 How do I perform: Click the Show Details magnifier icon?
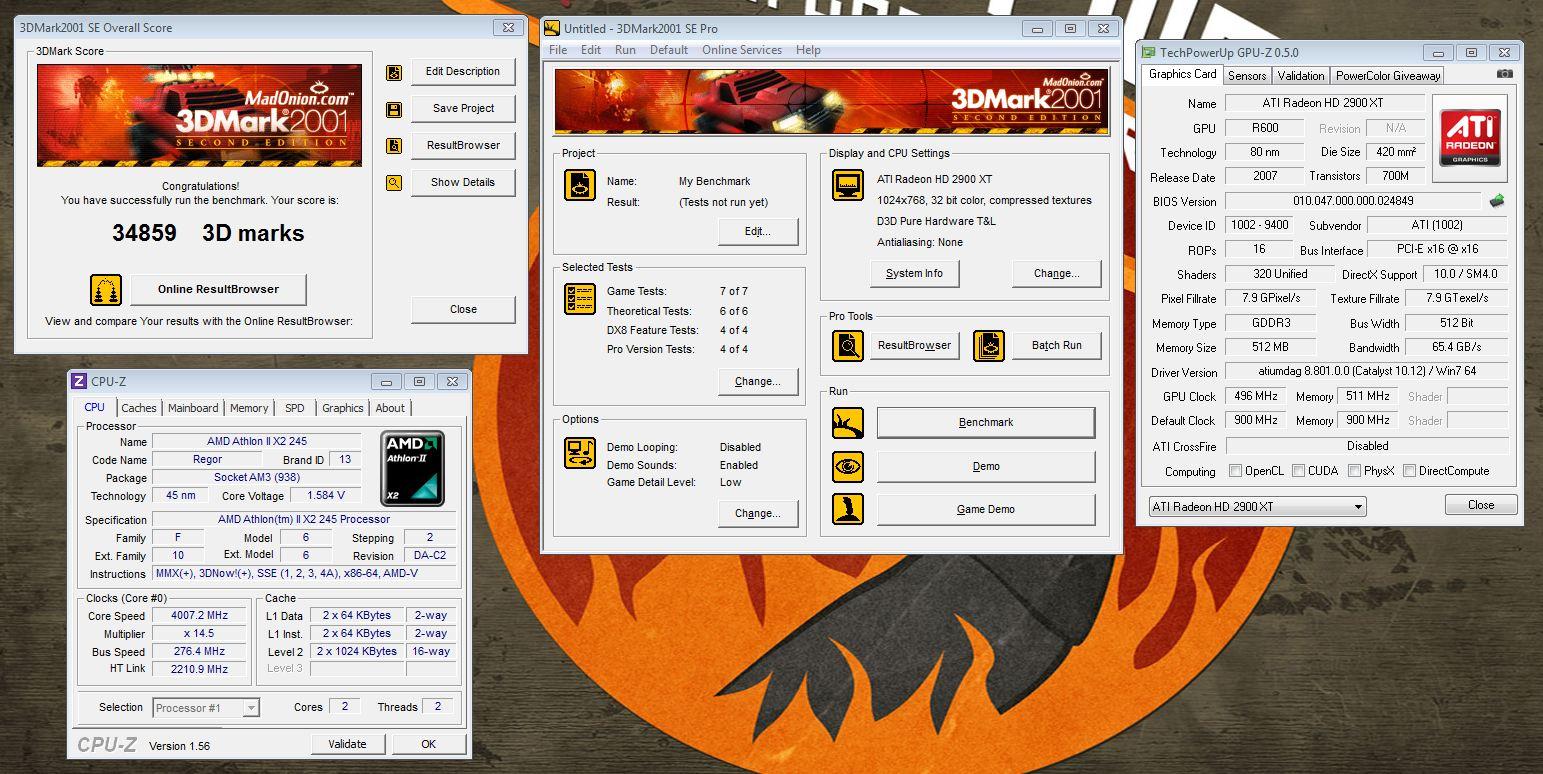394,183
